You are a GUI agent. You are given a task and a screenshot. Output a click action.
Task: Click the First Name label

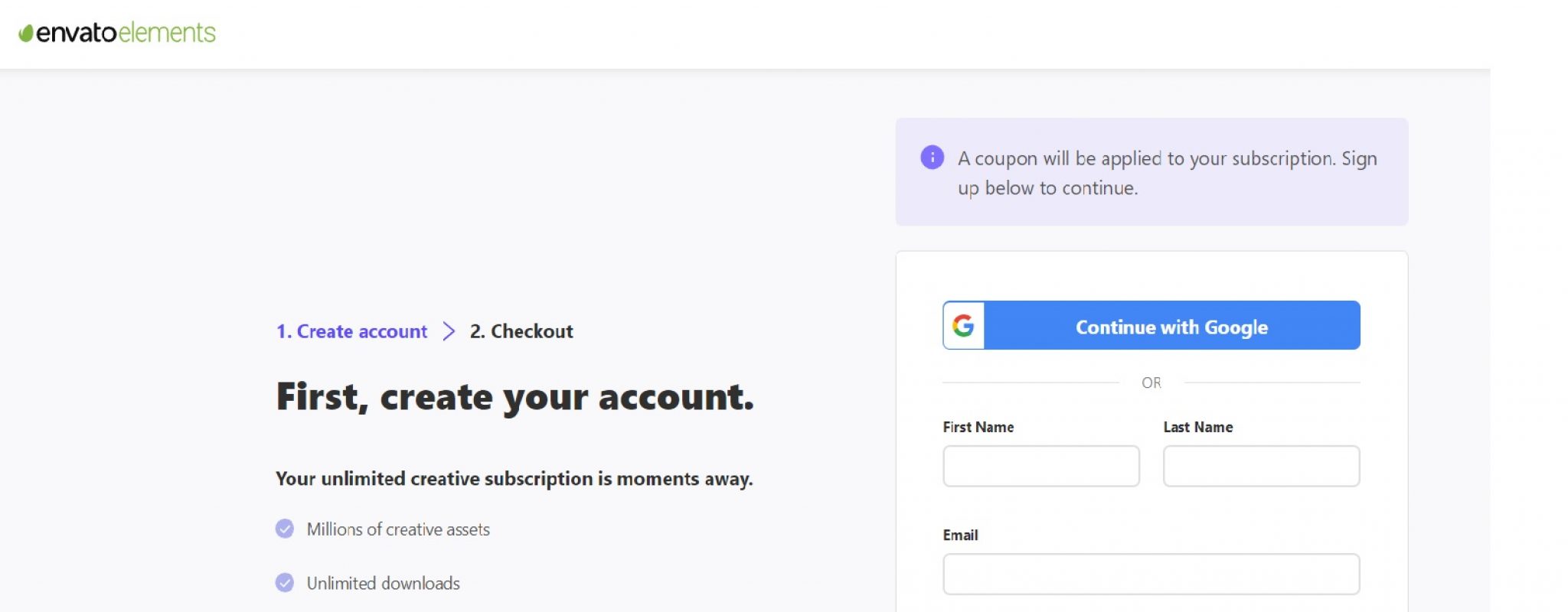coord(978,427)
